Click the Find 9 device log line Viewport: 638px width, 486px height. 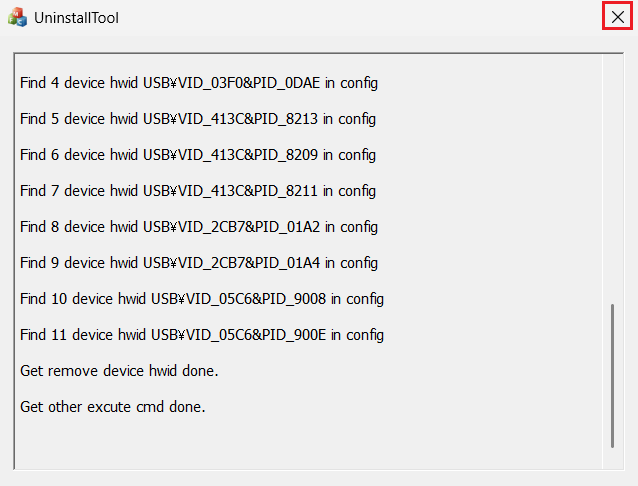[199, 263]
